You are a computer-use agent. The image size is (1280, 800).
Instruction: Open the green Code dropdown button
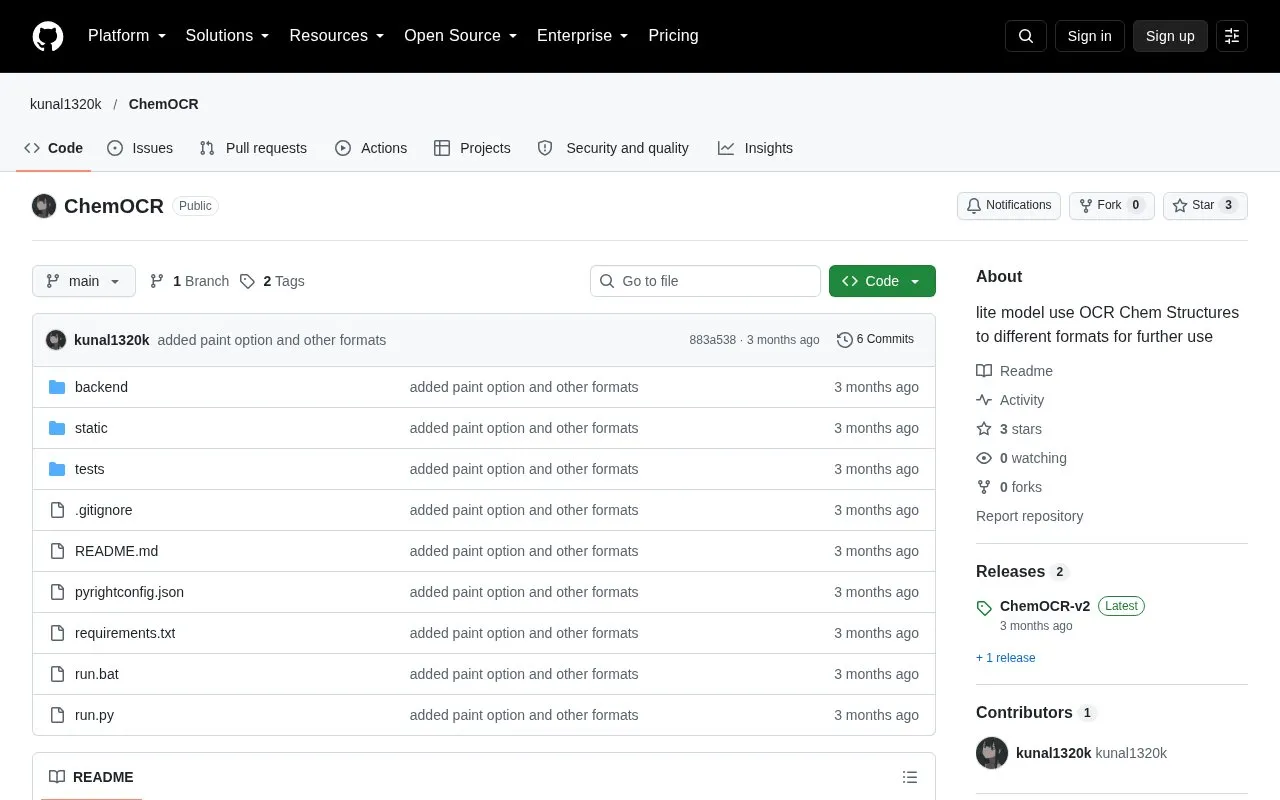coord(882,281)
